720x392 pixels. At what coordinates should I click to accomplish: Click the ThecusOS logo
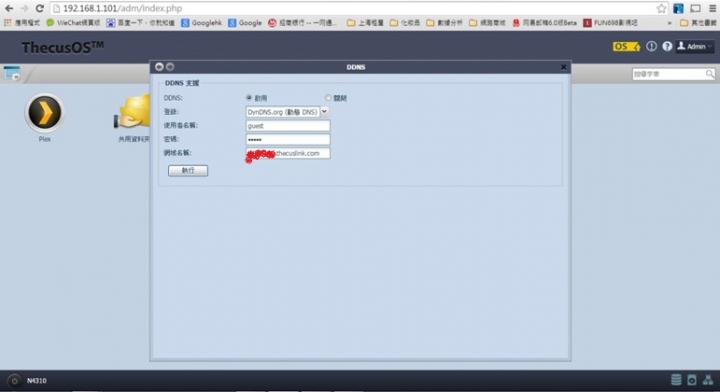62,47
